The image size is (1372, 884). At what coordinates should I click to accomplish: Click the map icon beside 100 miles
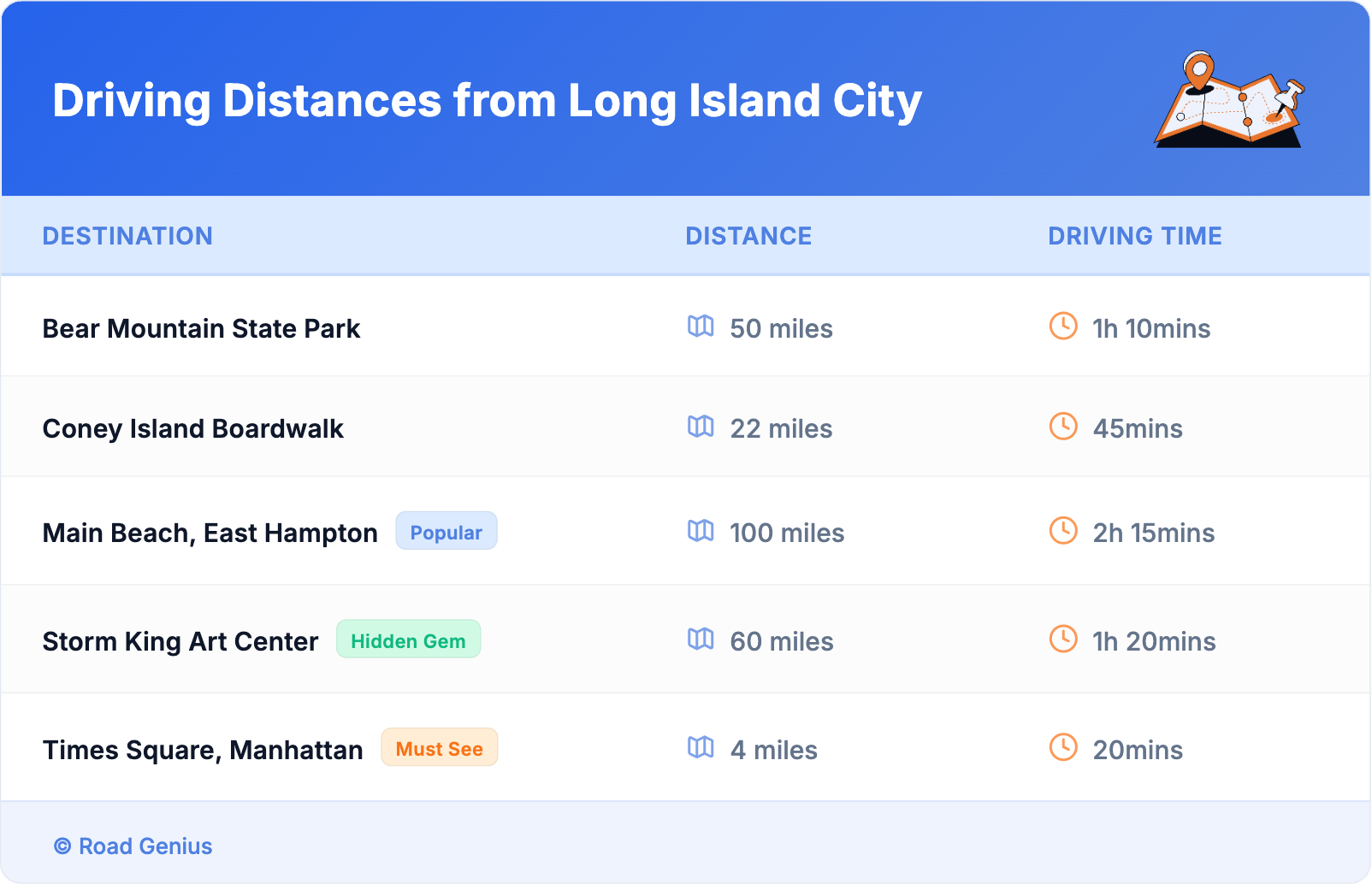(x=701, y=531)
